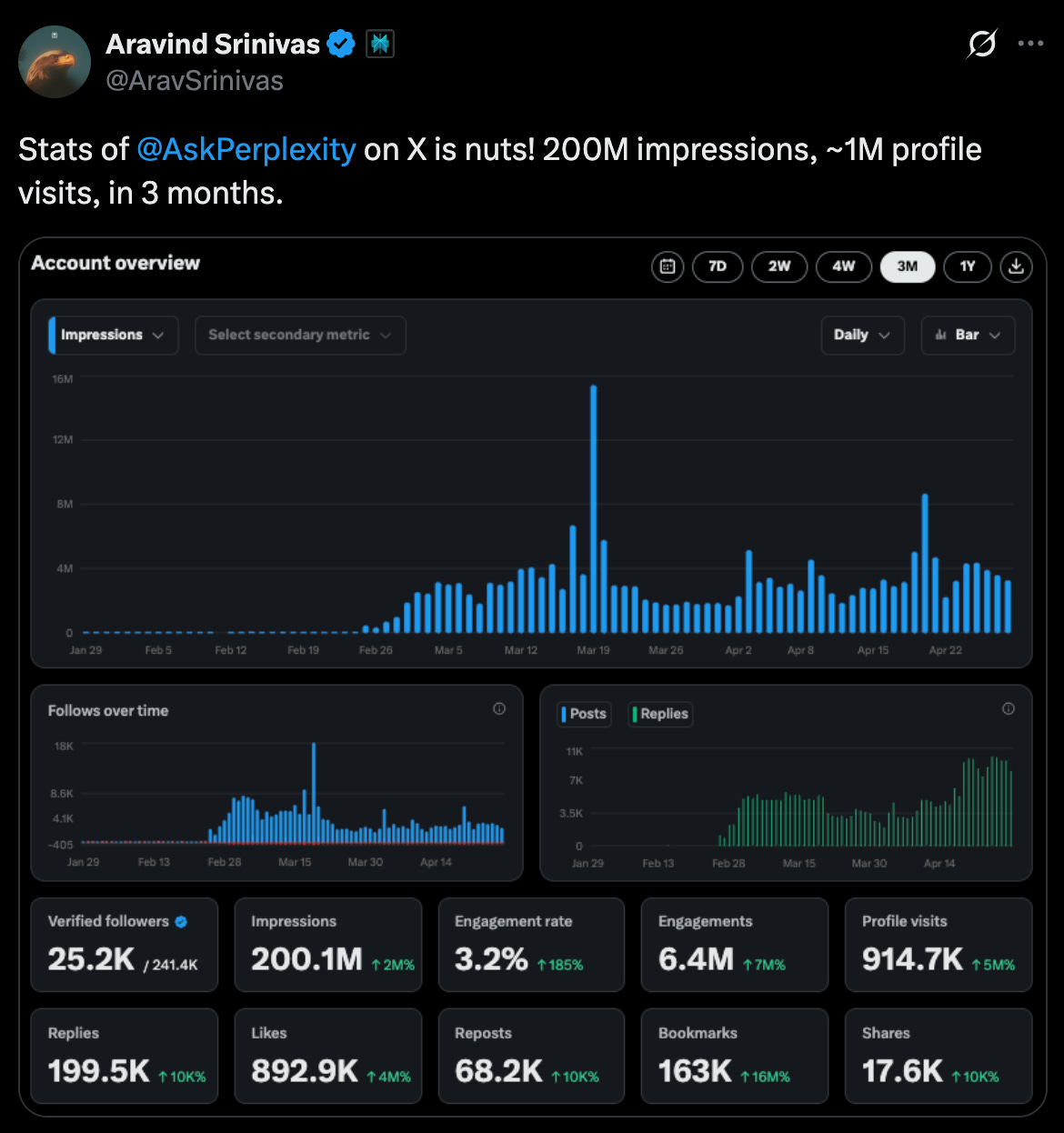Open the Likes 892.9K card
Image resolution: width=1064 pixels, height=1133 pixels.
click(328, 1056)
